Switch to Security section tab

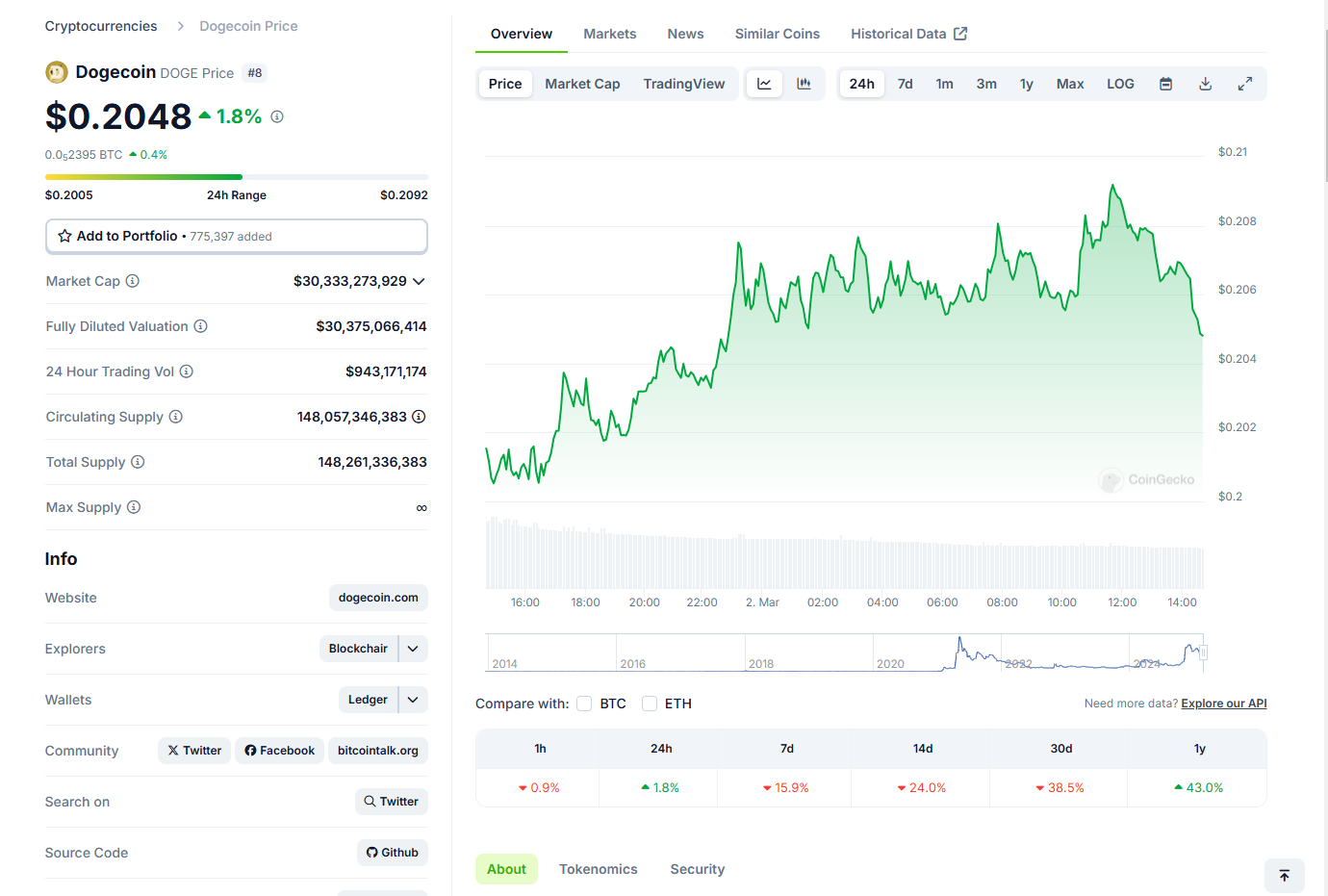click(698, 869)
